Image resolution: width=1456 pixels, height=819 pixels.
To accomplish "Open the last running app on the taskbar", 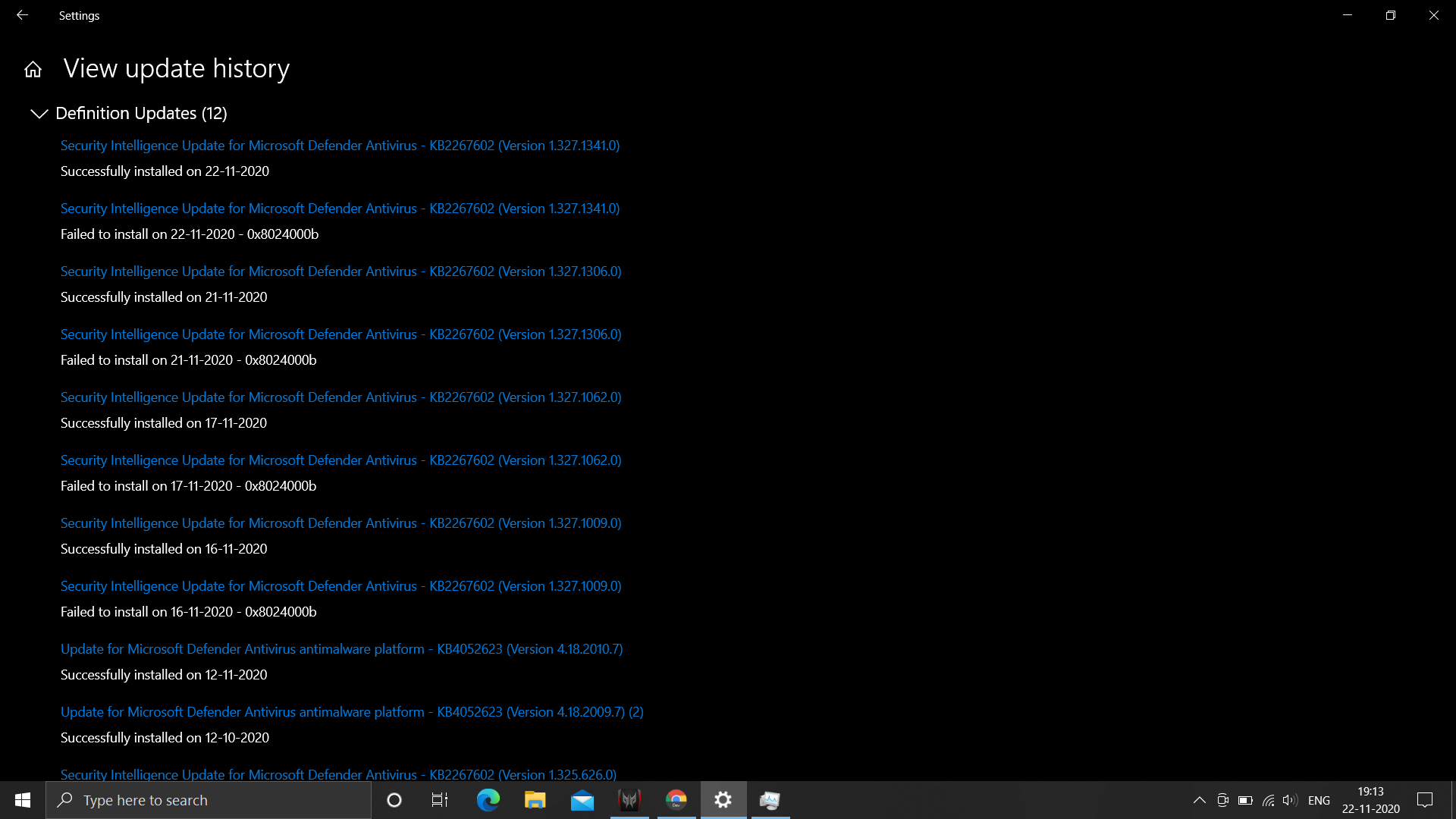I will pyautogui.click(x=770, y=800).
